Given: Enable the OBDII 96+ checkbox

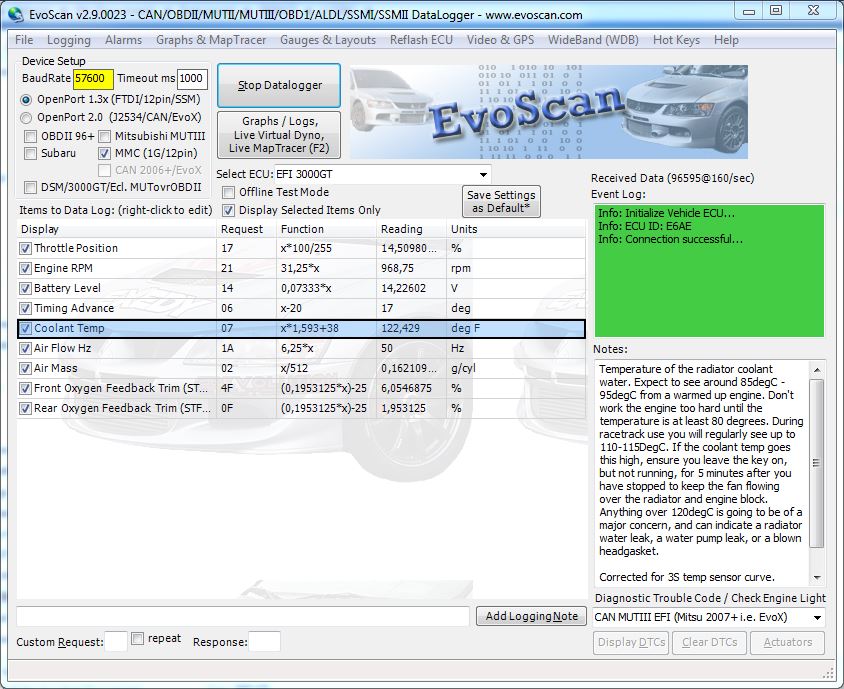Looking at the screenshot, I should point(31,136).
